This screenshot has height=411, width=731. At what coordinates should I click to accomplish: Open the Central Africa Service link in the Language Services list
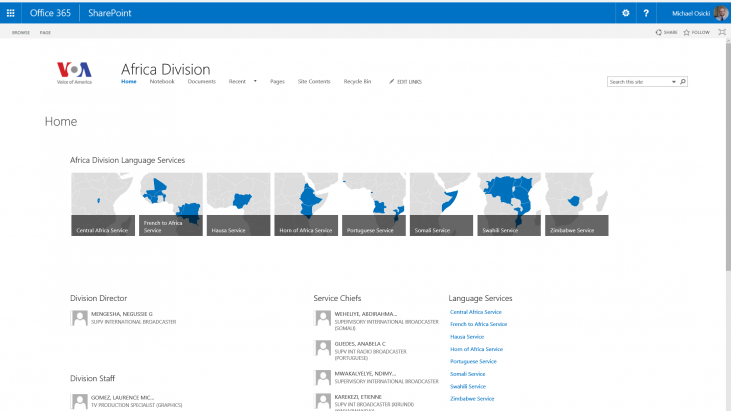click(476, 312)
